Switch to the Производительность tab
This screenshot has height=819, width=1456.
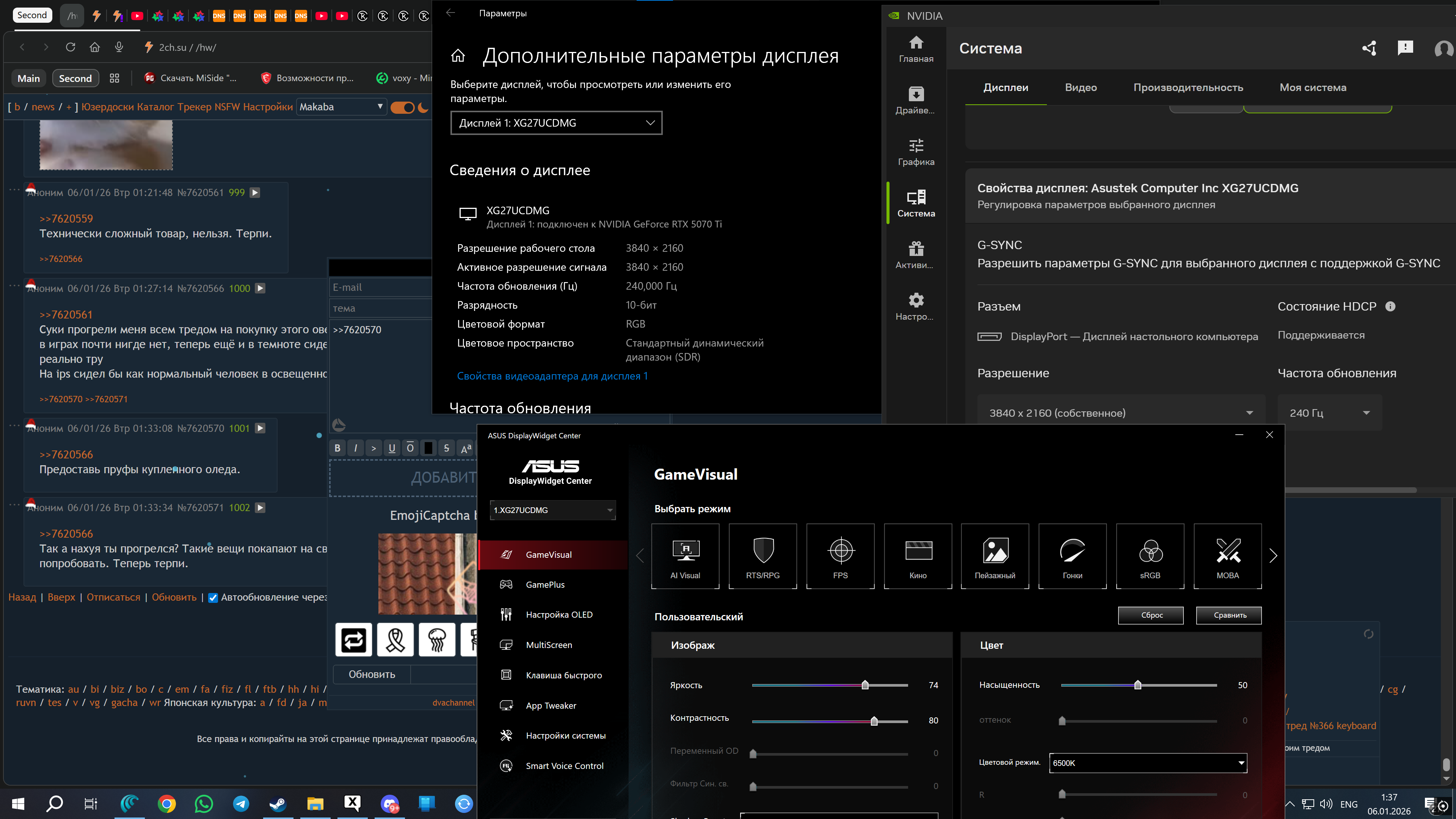pyautogui.click(x=1188, y=88)
